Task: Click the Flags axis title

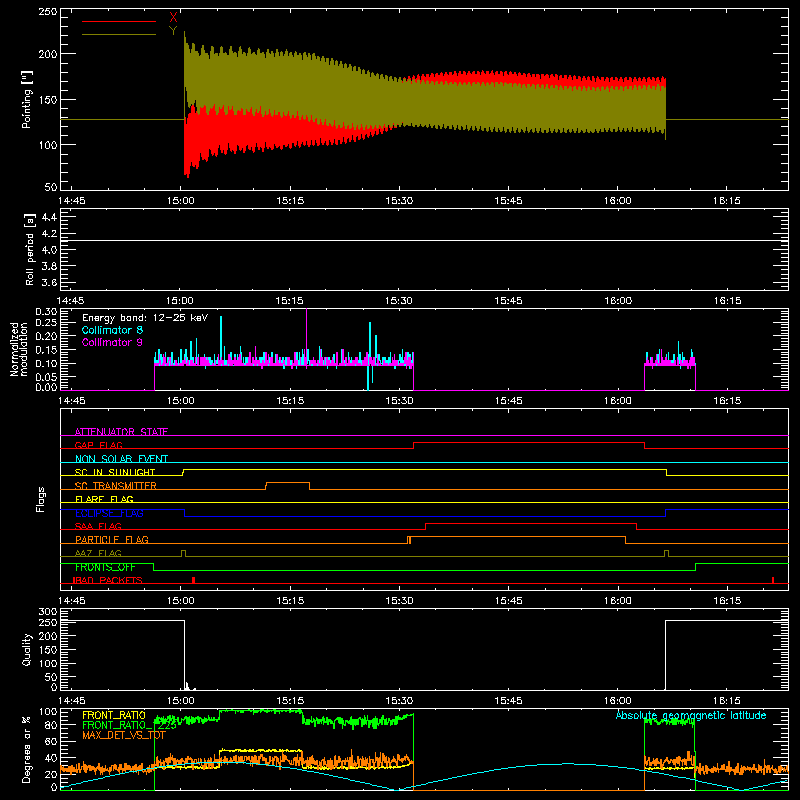Action: [x=40, y=499]
